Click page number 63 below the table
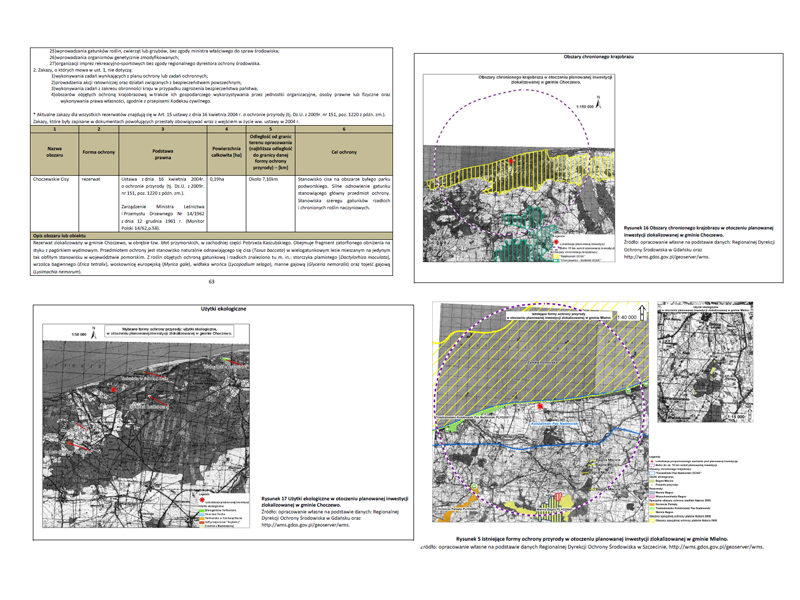The image size is (800, 600). click(x=211, y=281)
